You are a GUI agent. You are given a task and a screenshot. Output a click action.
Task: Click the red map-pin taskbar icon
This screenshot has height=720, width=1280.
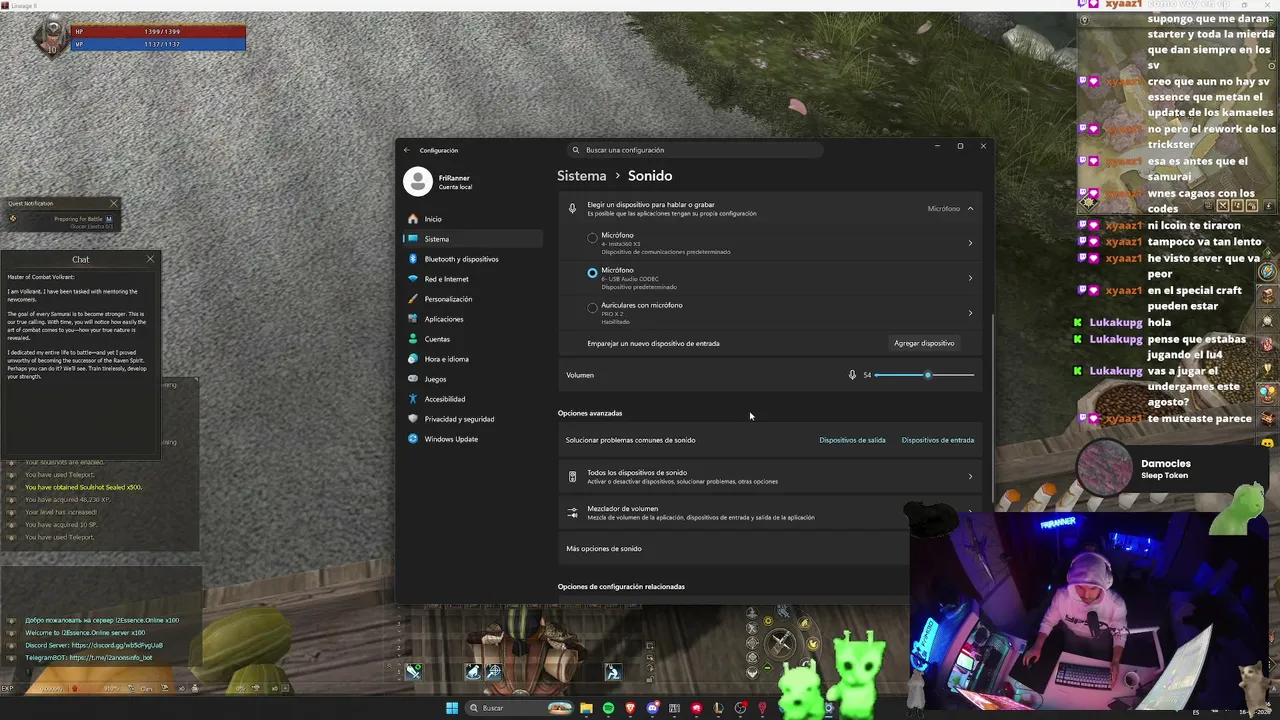pyautogui.click(x=762, y=708)
